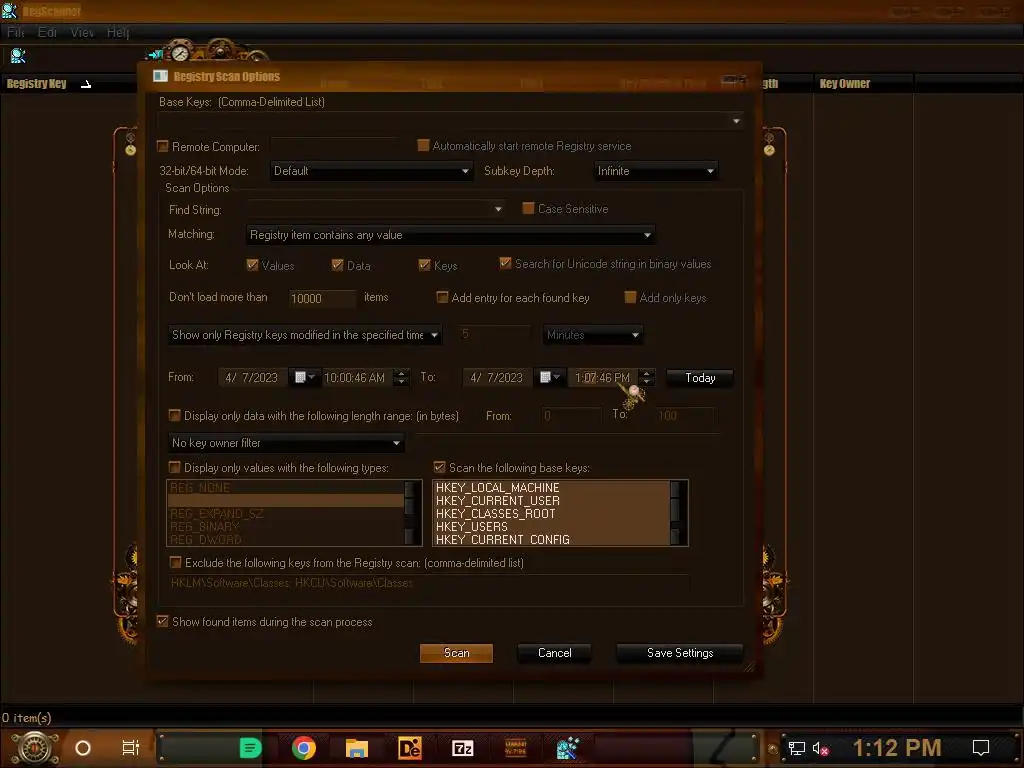Open the Help menu

pos(118,32)
